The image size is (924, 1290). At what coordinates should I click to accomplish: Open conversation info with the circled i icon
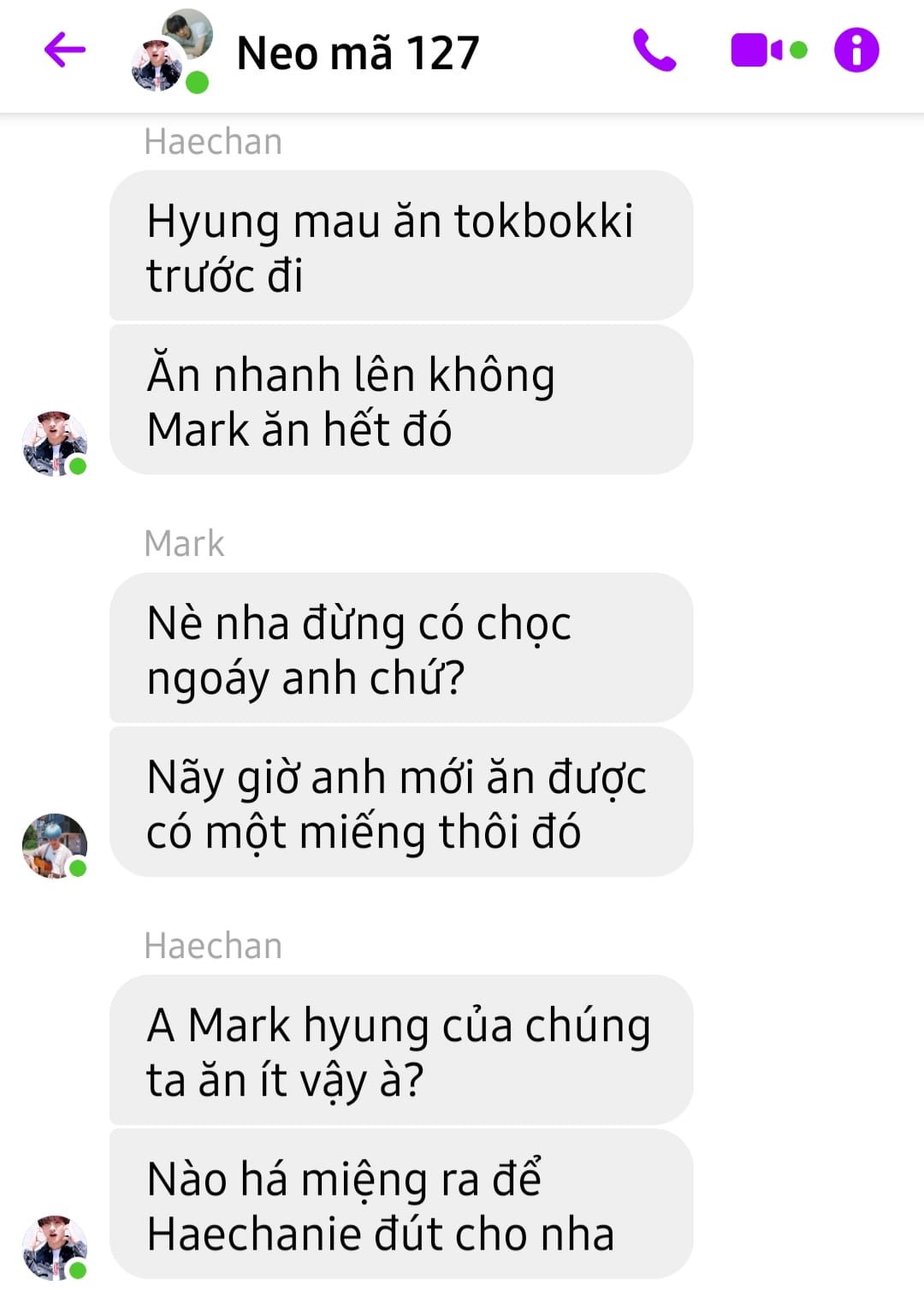(x=856, y=50)
